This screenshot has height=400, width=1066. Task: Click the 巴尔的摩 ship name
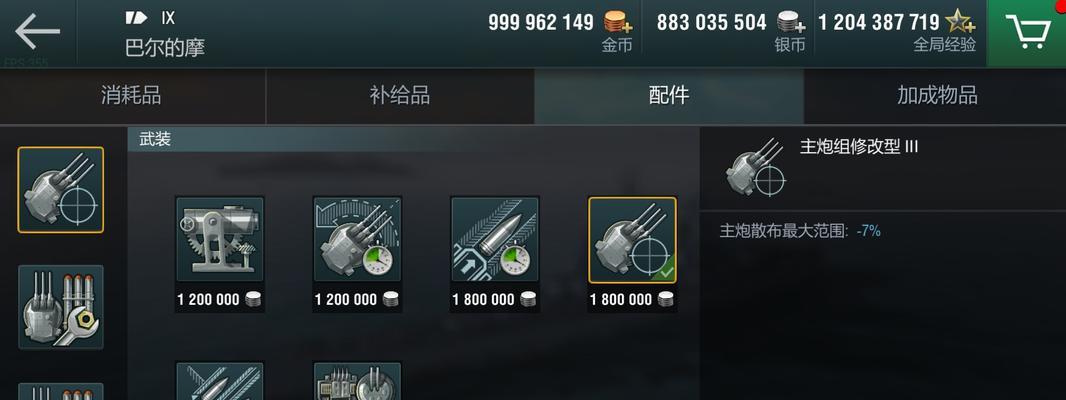[165, 48]
